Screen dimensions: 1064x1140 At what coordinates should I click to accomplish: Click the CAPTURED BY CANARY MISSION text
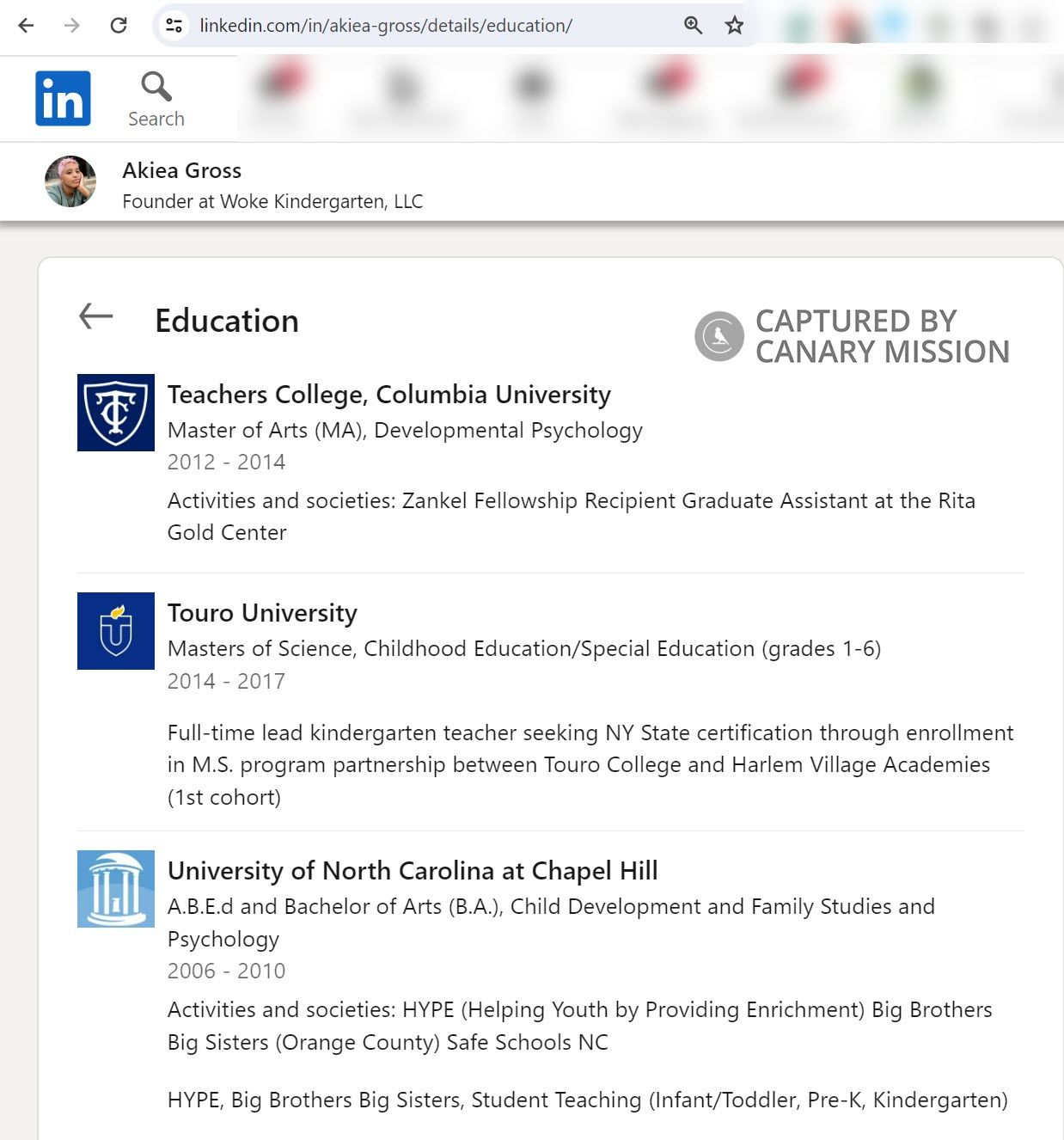coord(882,336)
